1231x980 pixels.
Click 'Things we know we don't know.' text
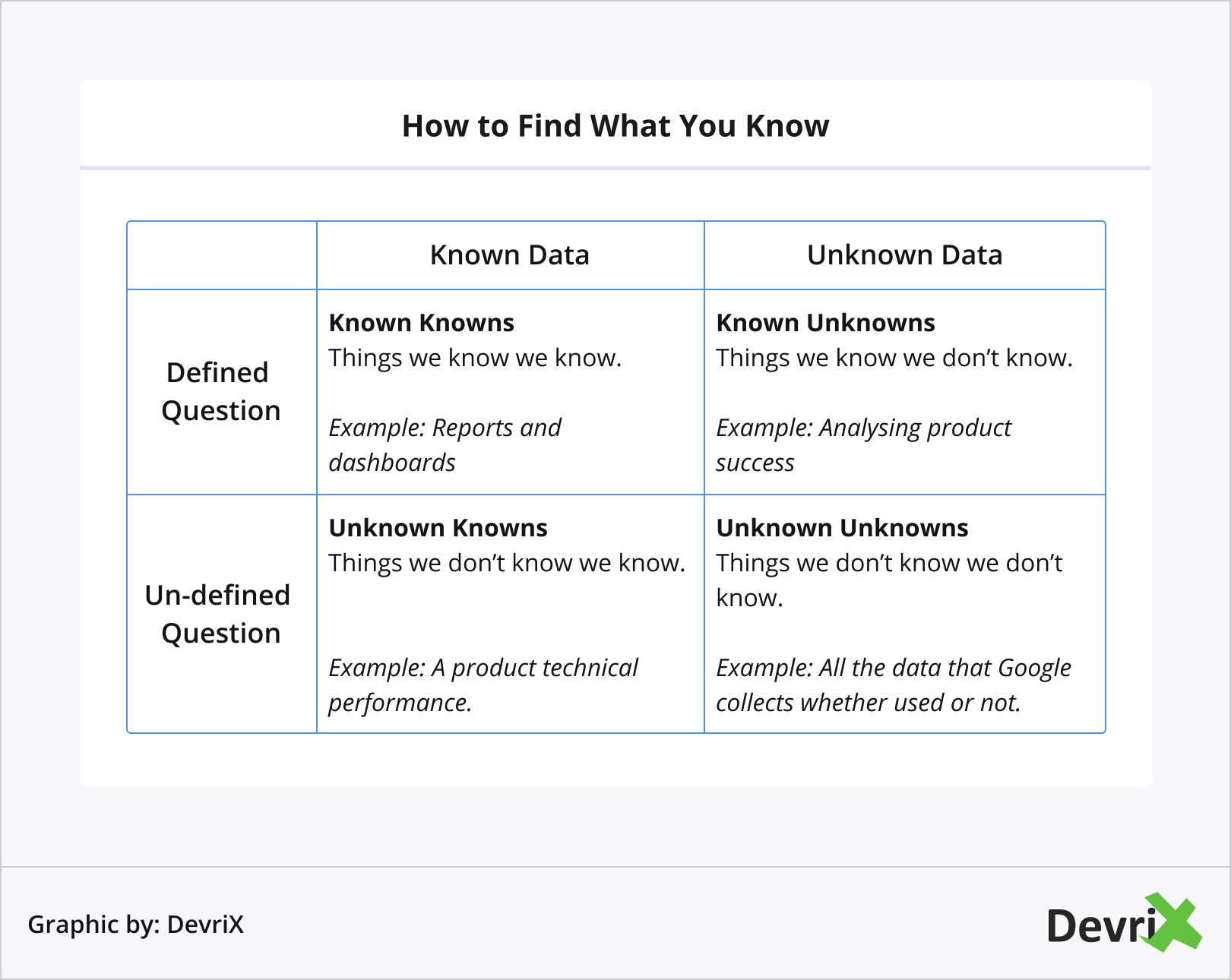point(894,358)
